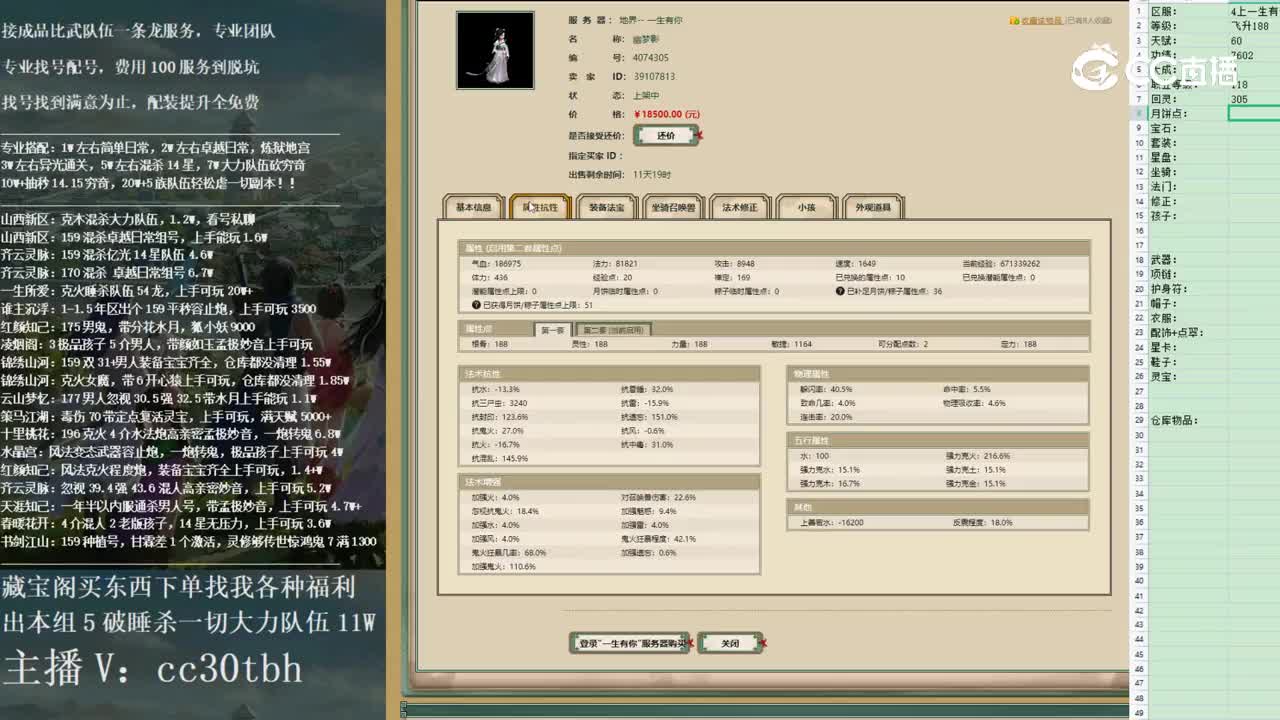Click the 对召唤兽伤害: 22.6% entry
Screen dimensions: 1280x720
pyautogui.click(x=658, y=497)
